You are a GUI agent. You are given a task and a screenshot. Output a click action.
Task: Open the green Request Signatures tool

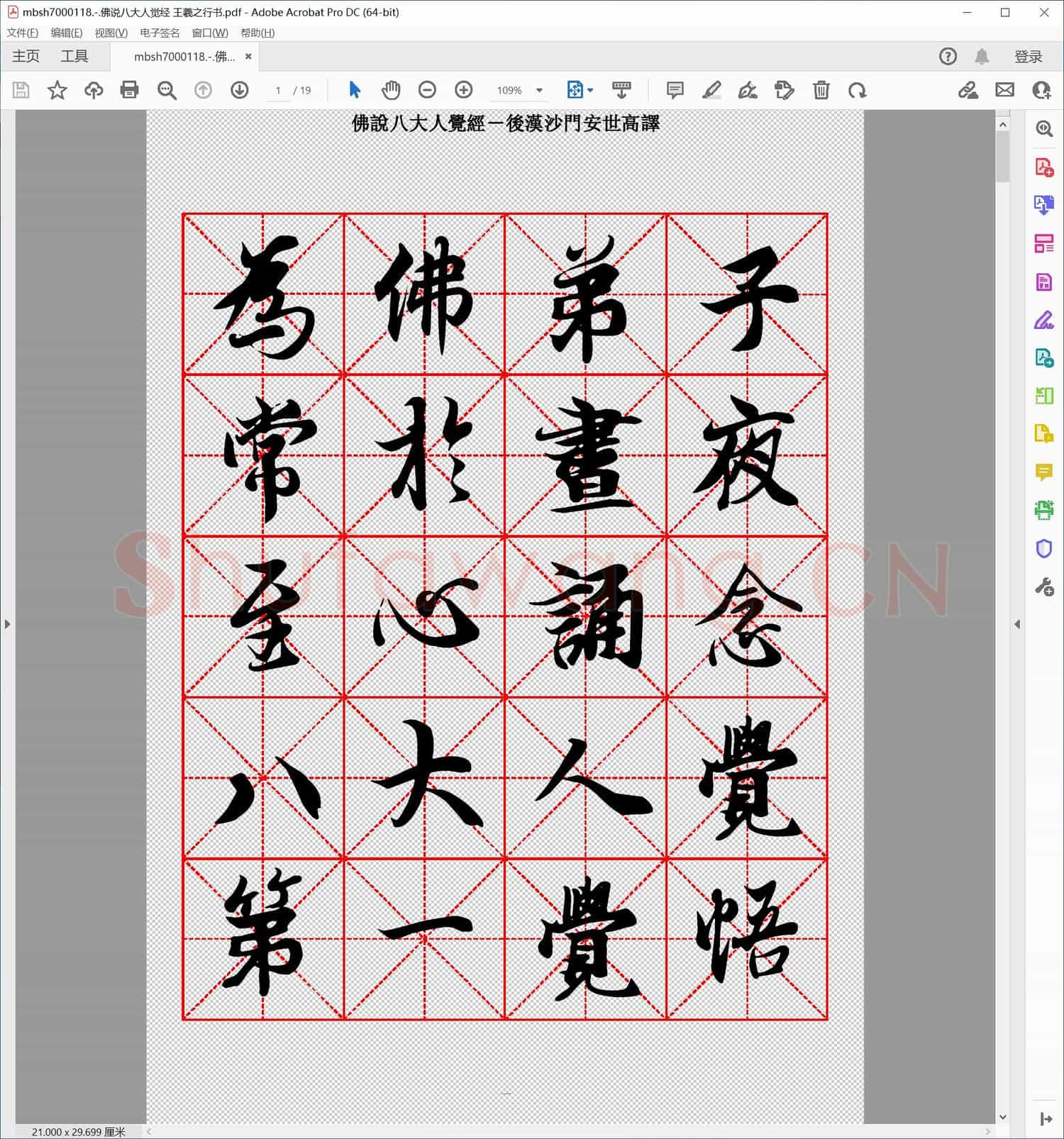pos(1043,358)
